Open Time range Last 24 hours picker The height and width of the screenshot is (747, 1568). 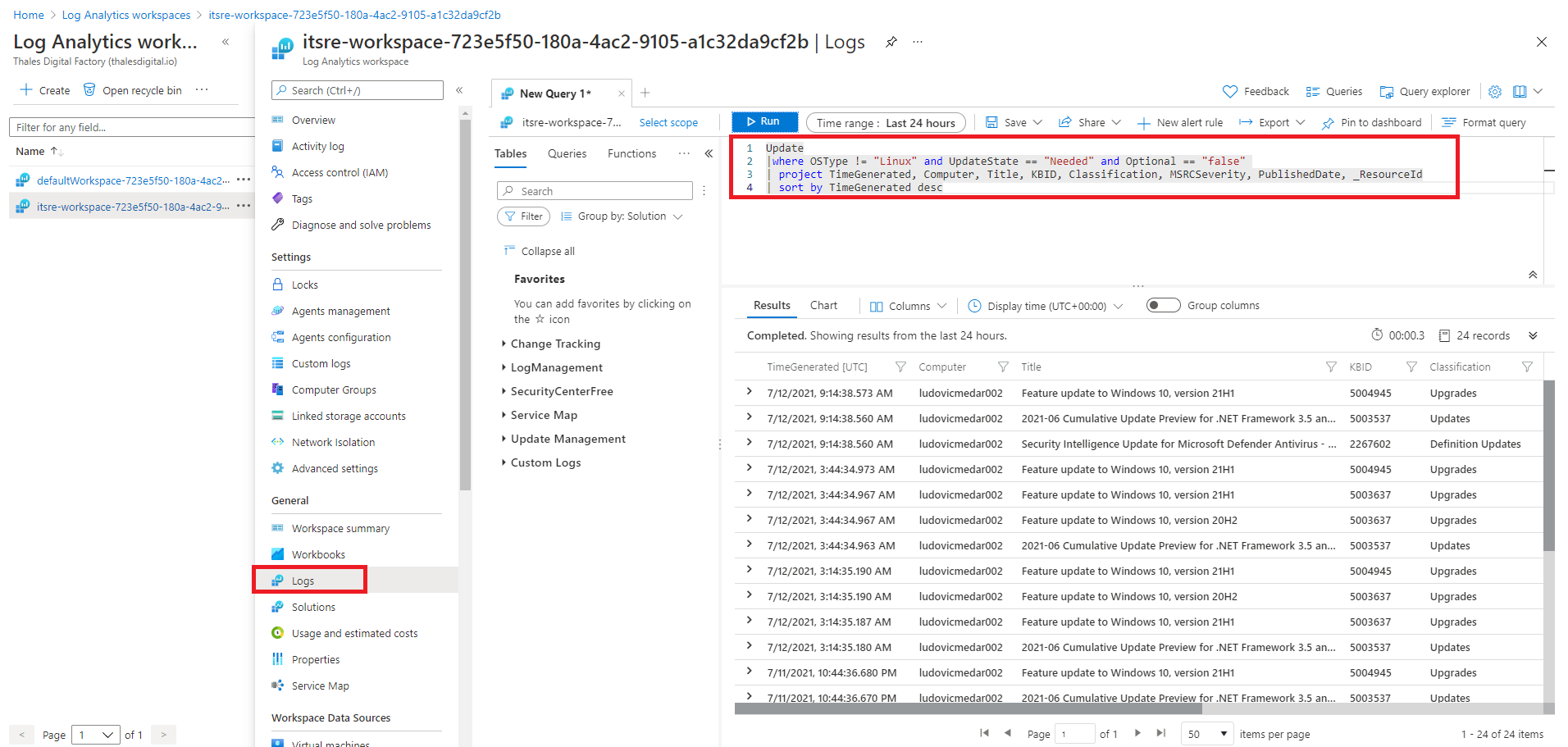point(886,123)
